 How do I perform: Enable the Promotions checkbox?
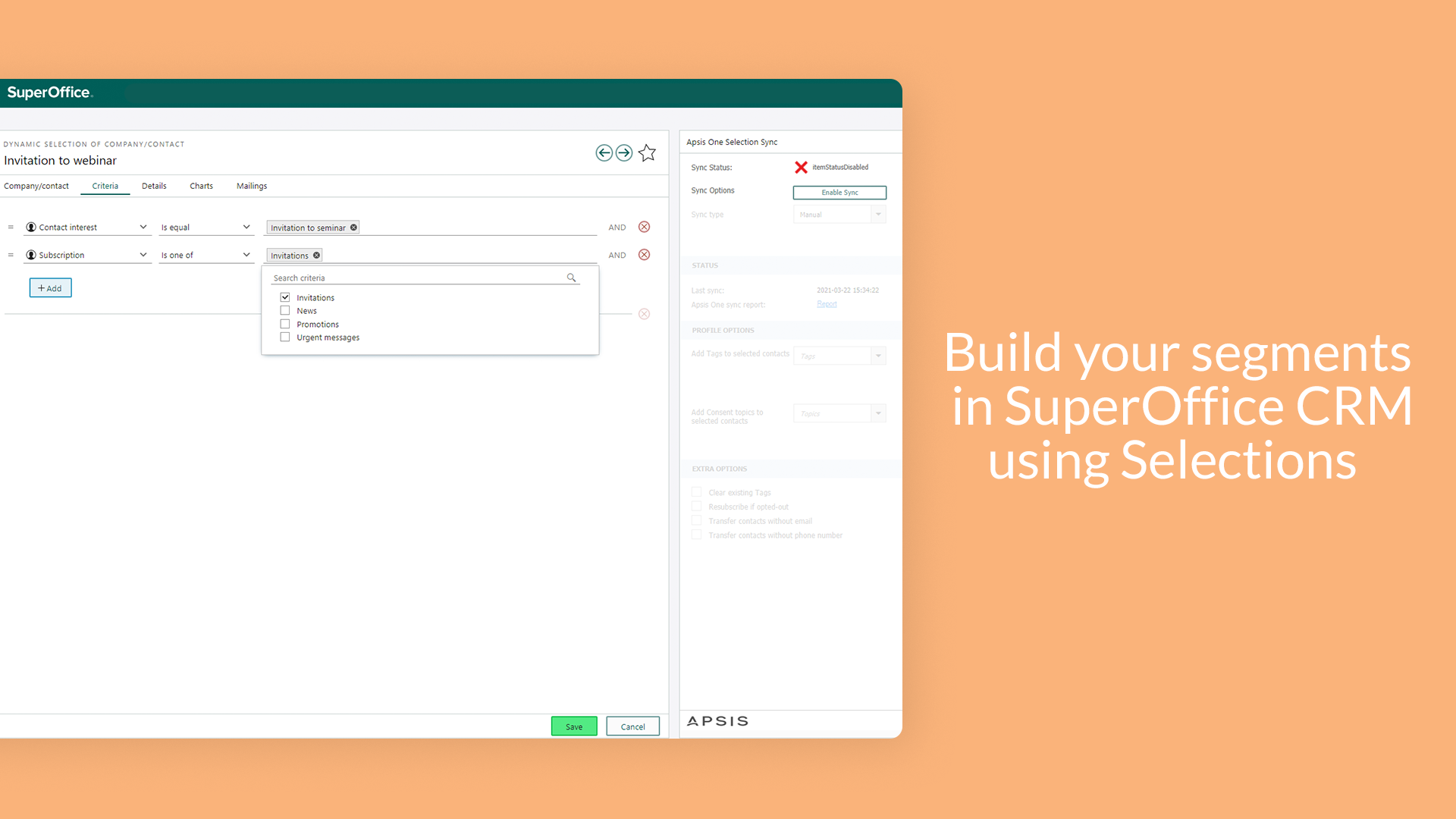click(285, 324)
